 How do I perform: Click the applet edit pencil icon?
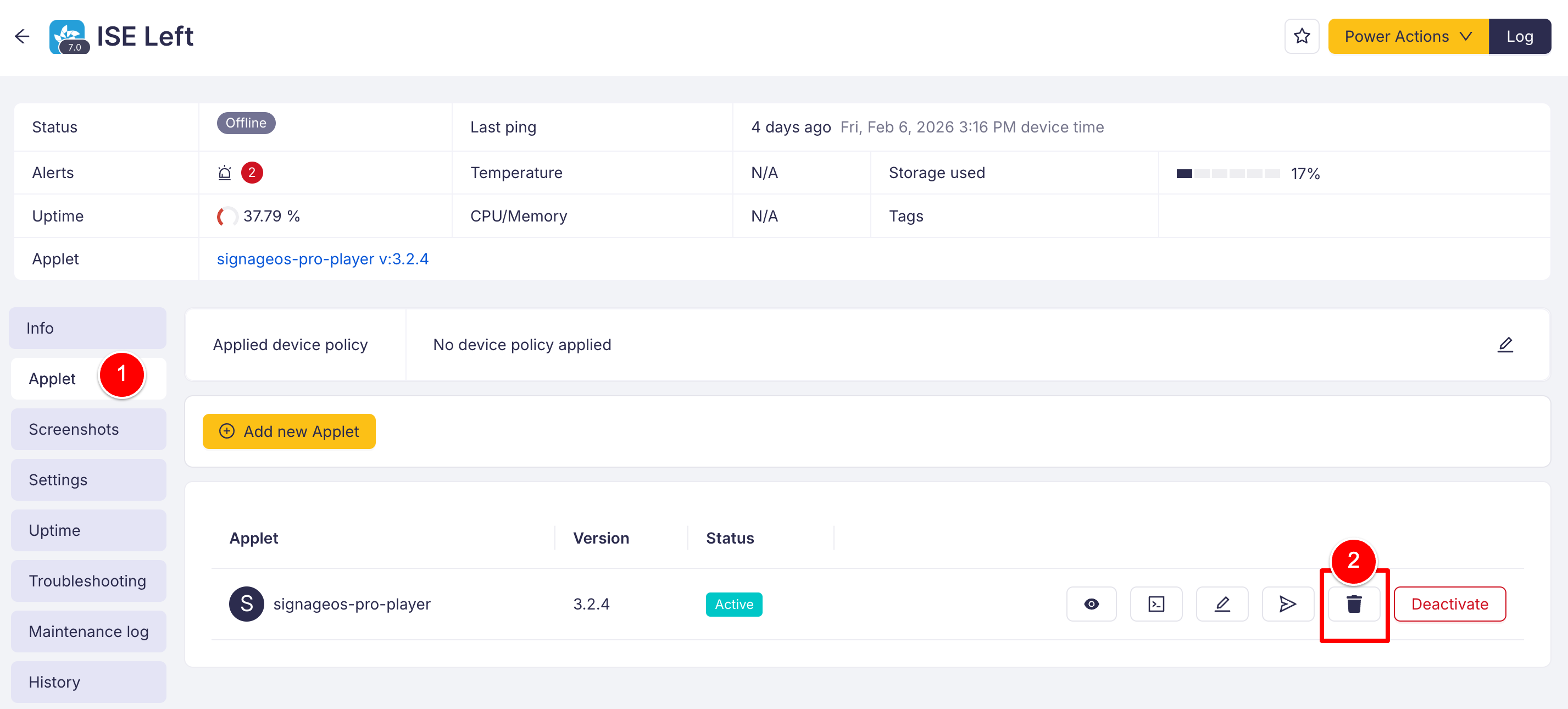1222,603
